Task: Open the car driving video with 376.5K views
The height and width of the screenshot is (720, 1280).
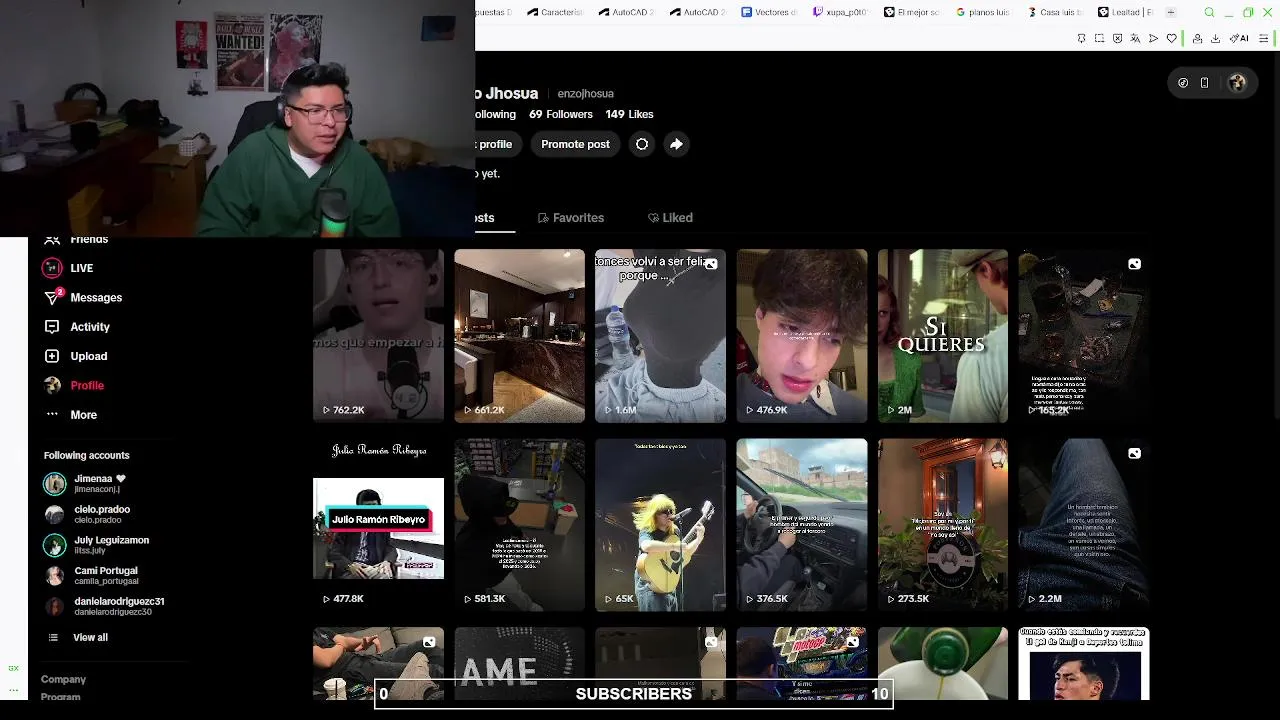Action: [802, 525]
